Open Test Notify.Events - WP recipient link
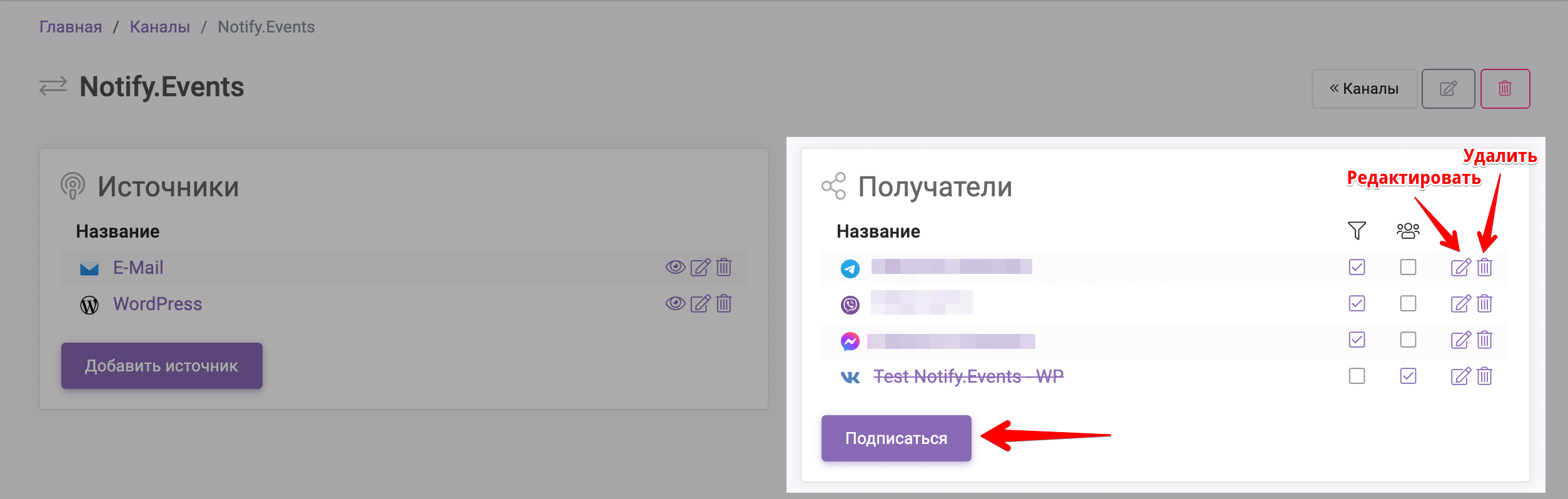 pos(968,376)
